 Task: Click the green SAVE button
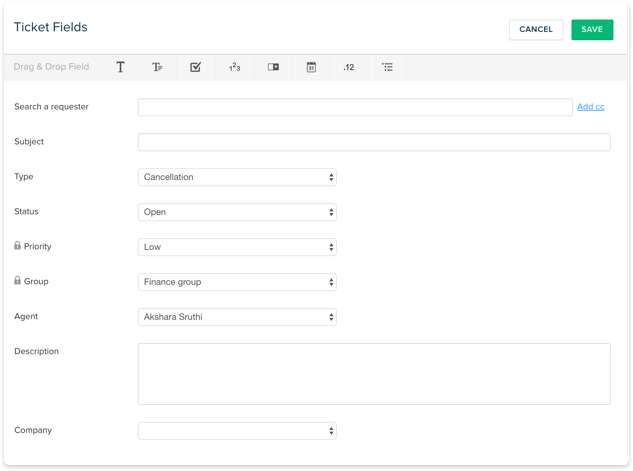[x=592, y=29]
